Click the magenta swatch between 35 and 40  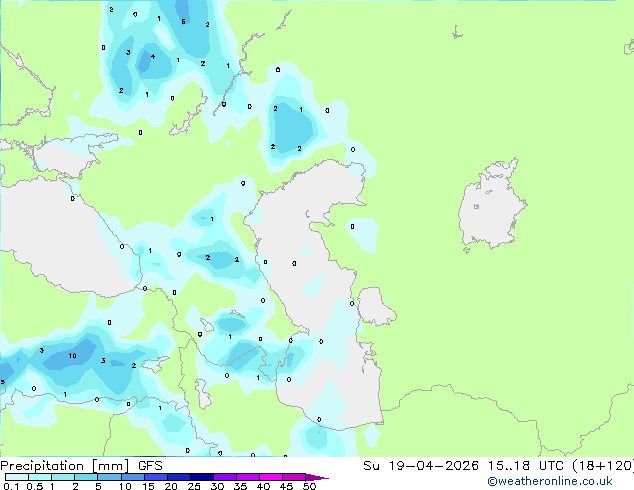pyautogui.click(x=247, y=477)
